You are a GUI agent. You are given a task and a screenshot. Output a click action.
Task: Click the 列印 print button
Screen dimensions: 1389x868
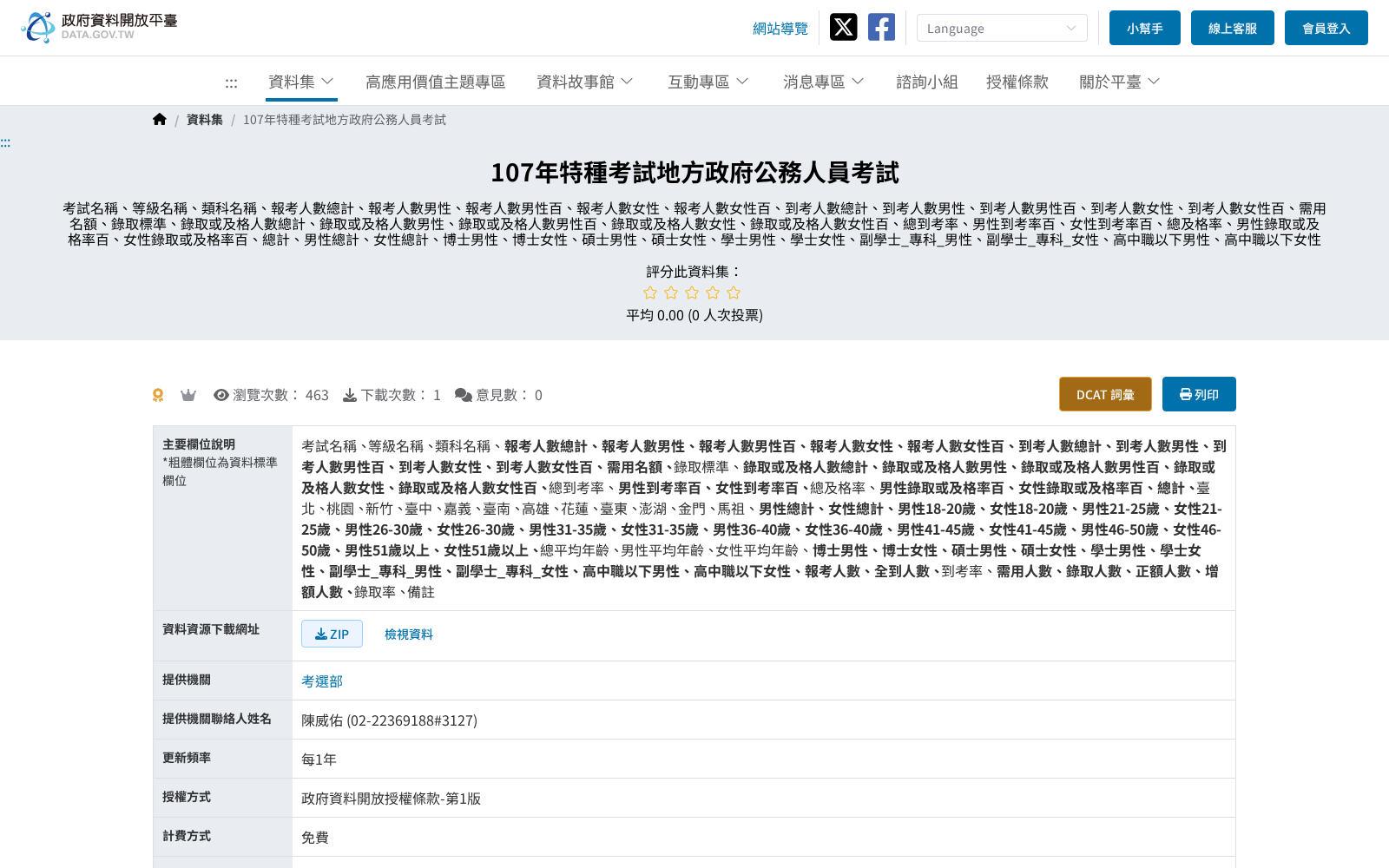(x=1199, y=394)
